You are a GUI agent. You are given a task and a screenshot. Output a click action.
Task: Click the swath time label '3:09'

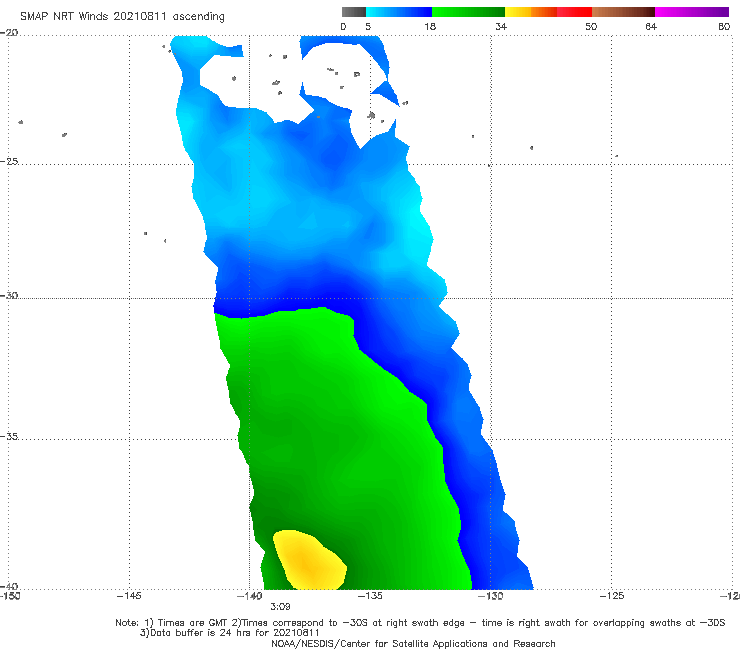coord(280,607)
